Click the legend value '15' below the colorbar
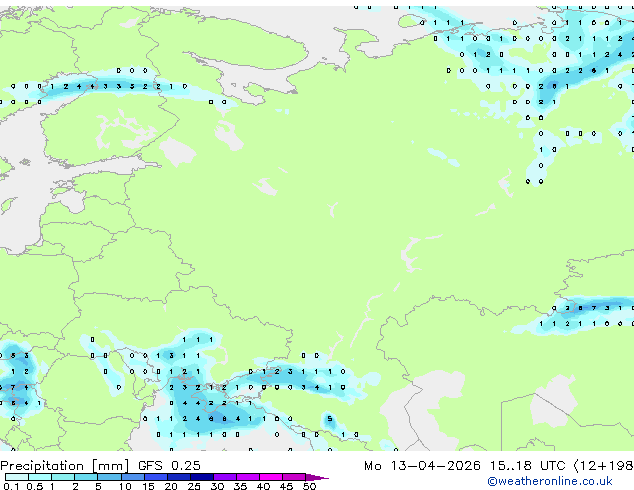Screen dimensions: 634x490 [x=148, y=486]
